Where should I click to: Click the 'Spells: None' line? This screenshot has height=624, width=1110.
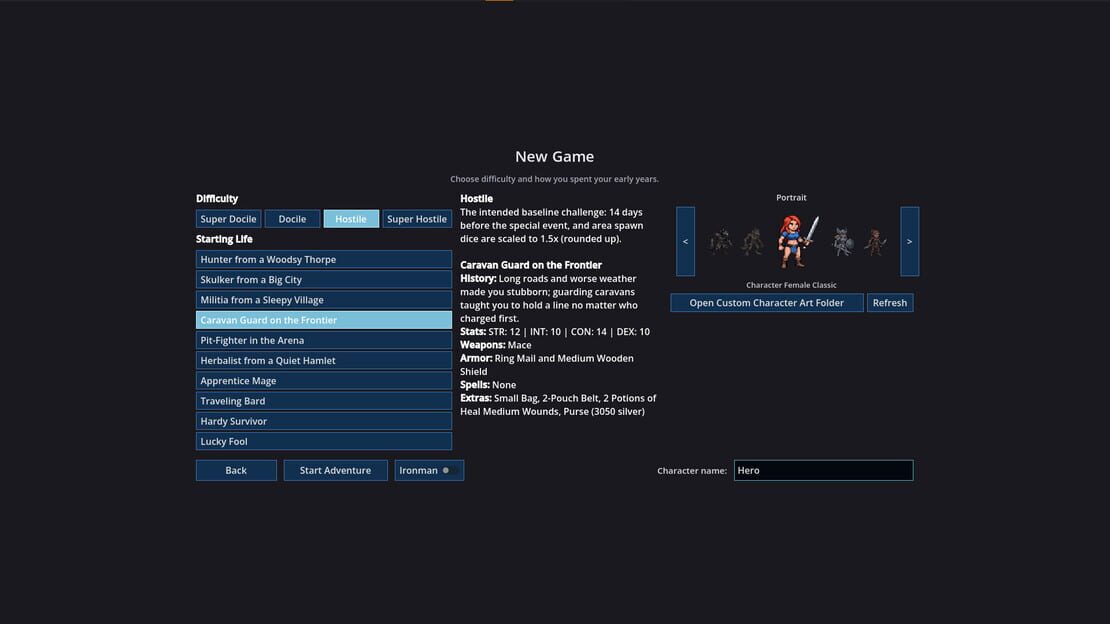coord(488,385)
